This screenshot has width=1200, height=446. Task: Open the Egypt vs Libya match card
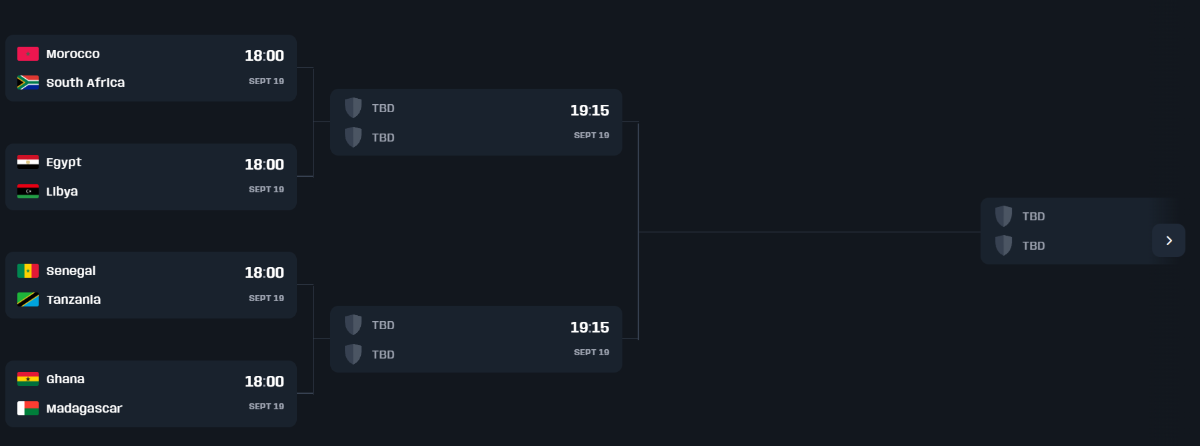[x=151, y=177]
